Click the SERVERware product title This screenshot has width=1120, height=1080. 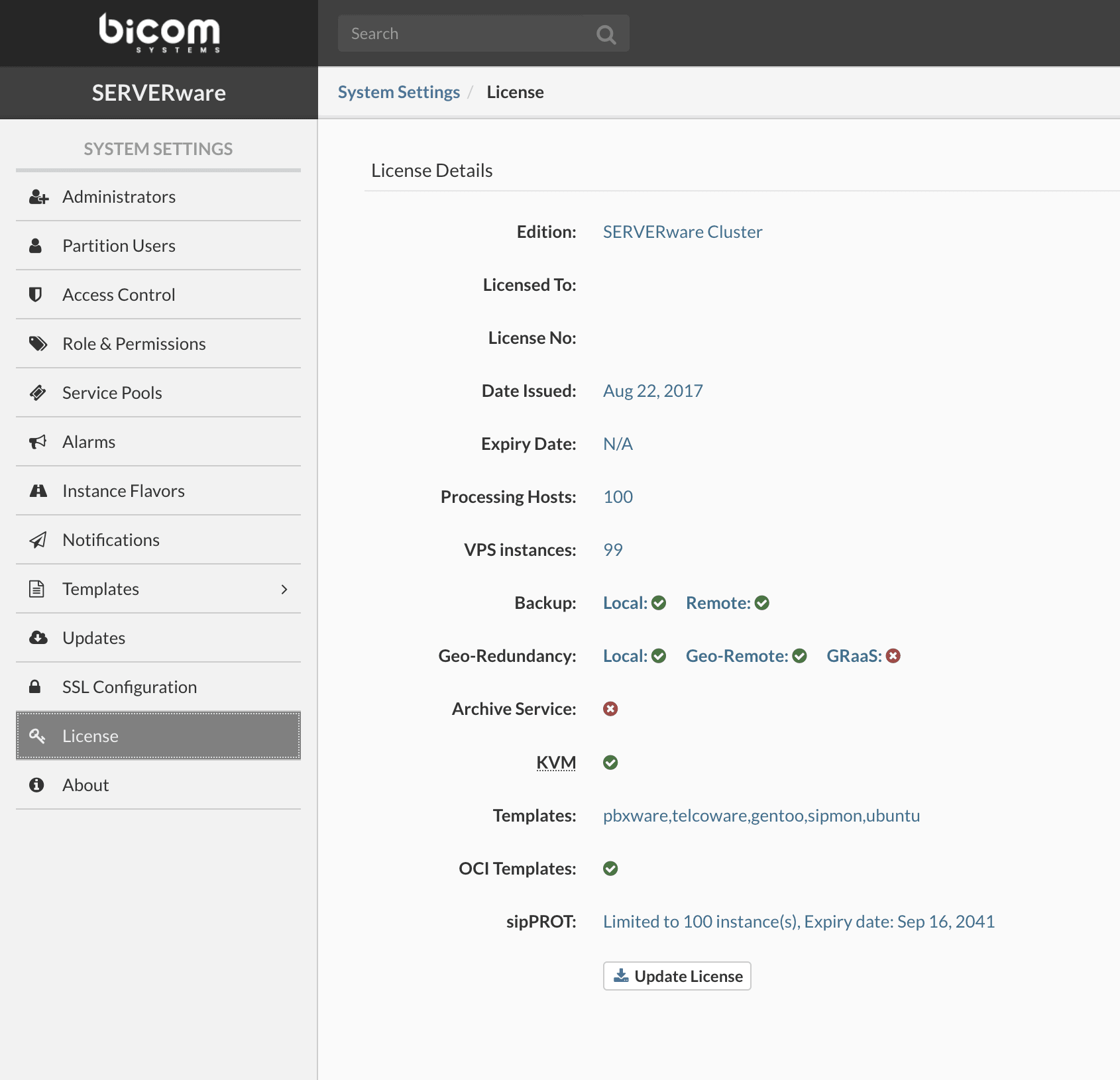click(x=159, y=93)
